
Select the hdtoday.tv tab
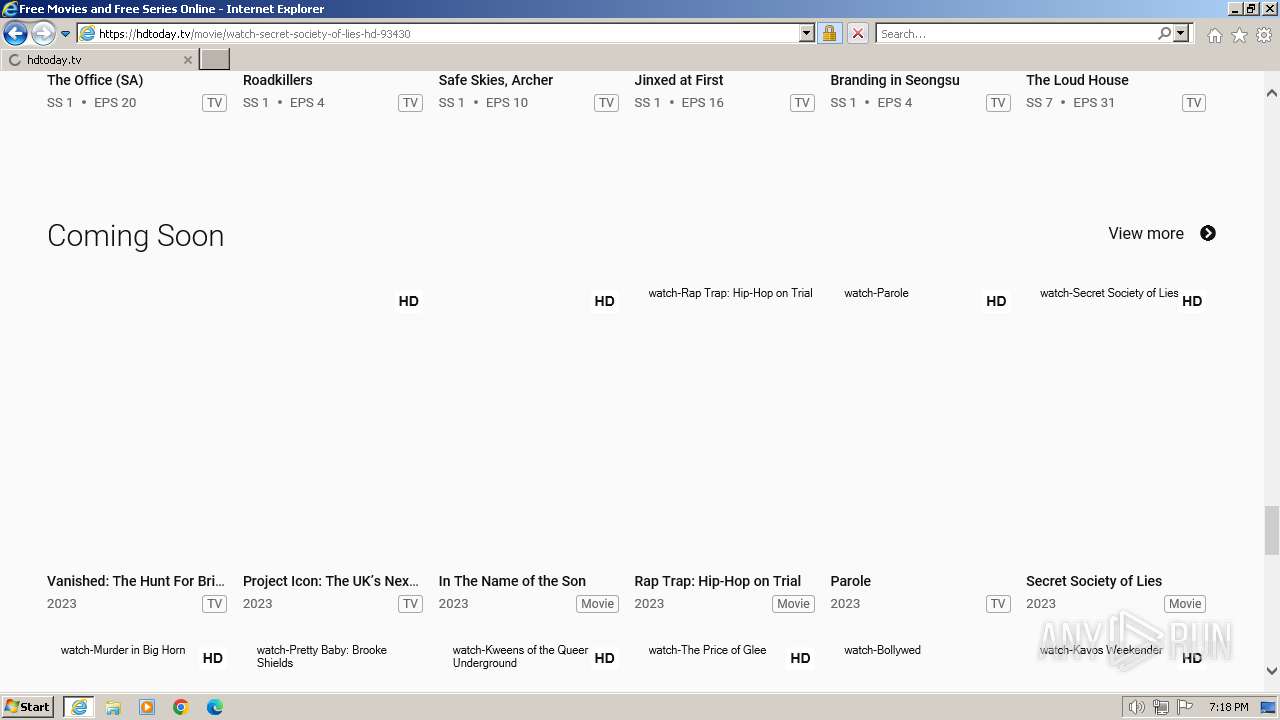pyautogui.click(x=99, y=60)
